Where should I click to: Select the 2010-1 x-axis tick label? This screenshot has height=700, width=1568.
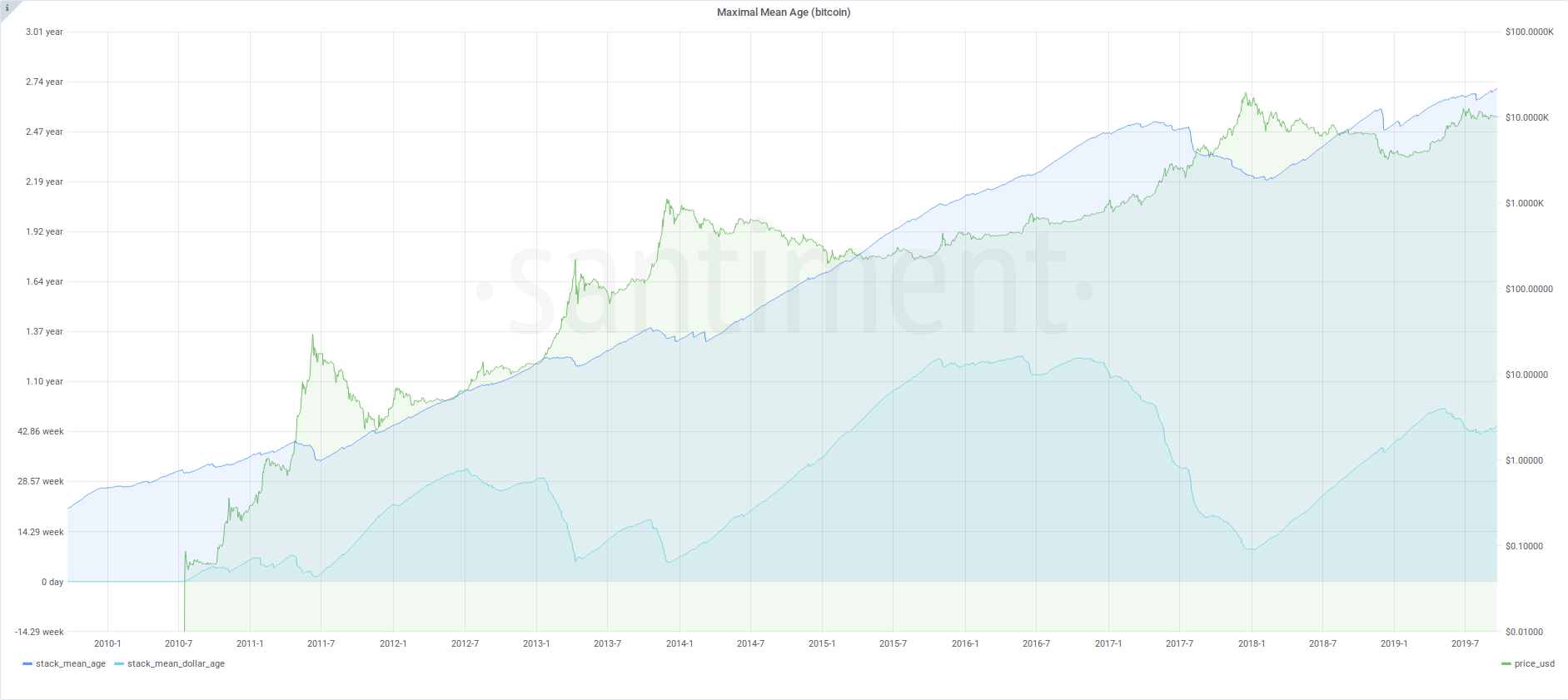click(x=107, y=644)
